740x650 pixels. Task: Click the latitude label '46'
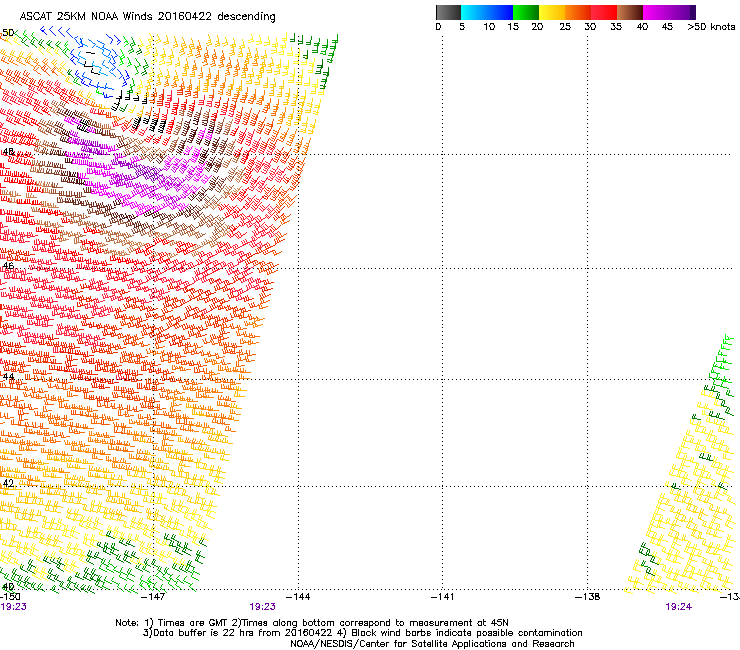tap(8, 266)
